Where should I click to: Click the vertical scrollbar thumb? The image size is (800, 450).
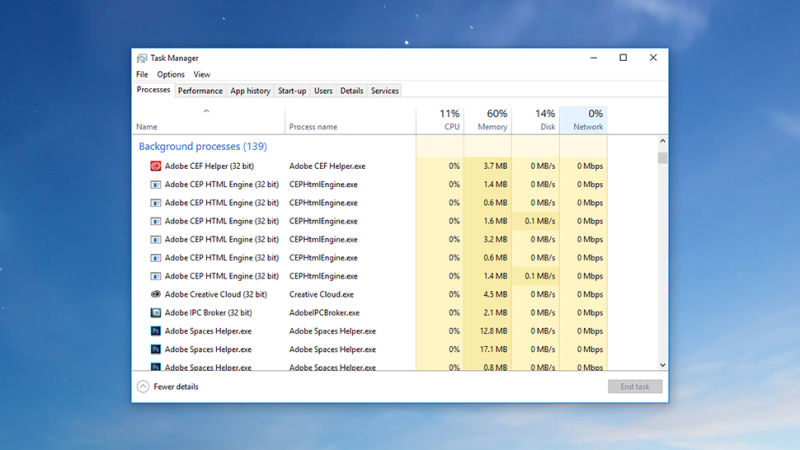click(662, 158)
